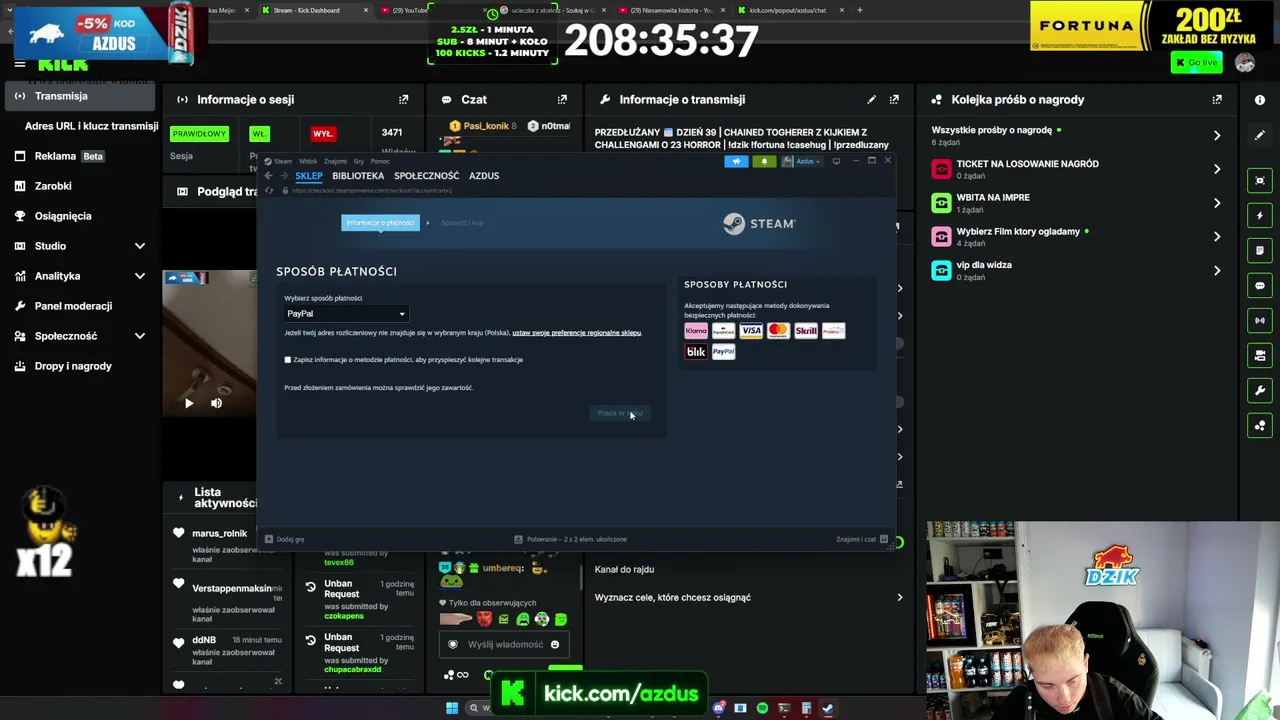1280x720 pixels.
Task: Open the Steam announcements megaphone icon
Action: [736, 161]
